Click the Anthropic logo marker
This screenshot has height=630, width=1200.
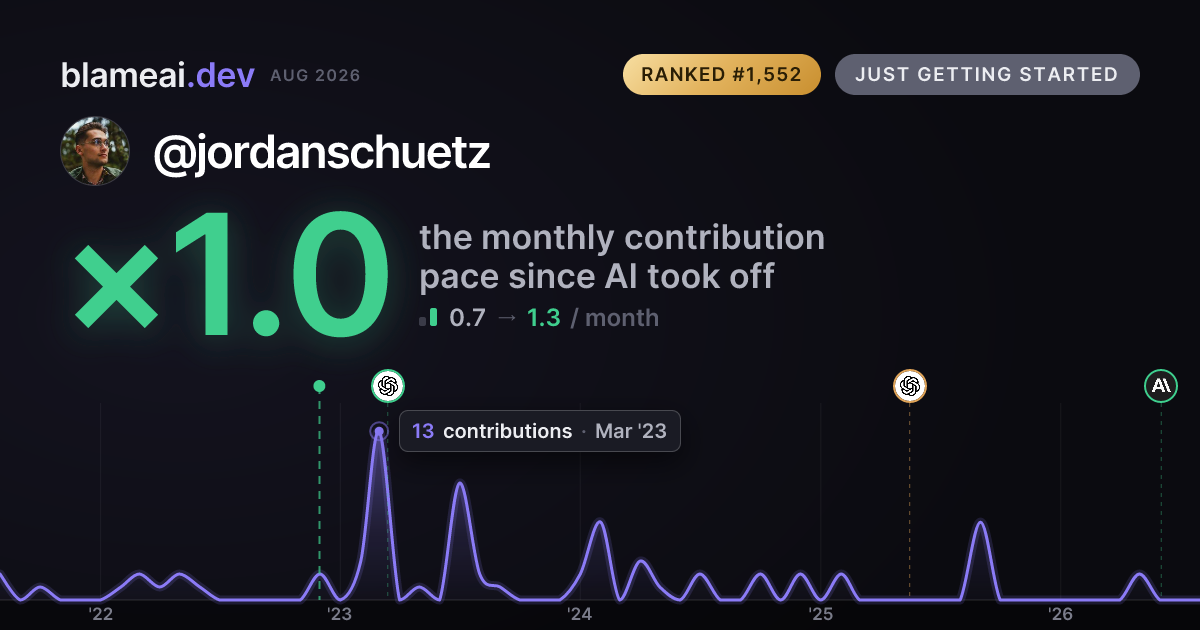1161,385
